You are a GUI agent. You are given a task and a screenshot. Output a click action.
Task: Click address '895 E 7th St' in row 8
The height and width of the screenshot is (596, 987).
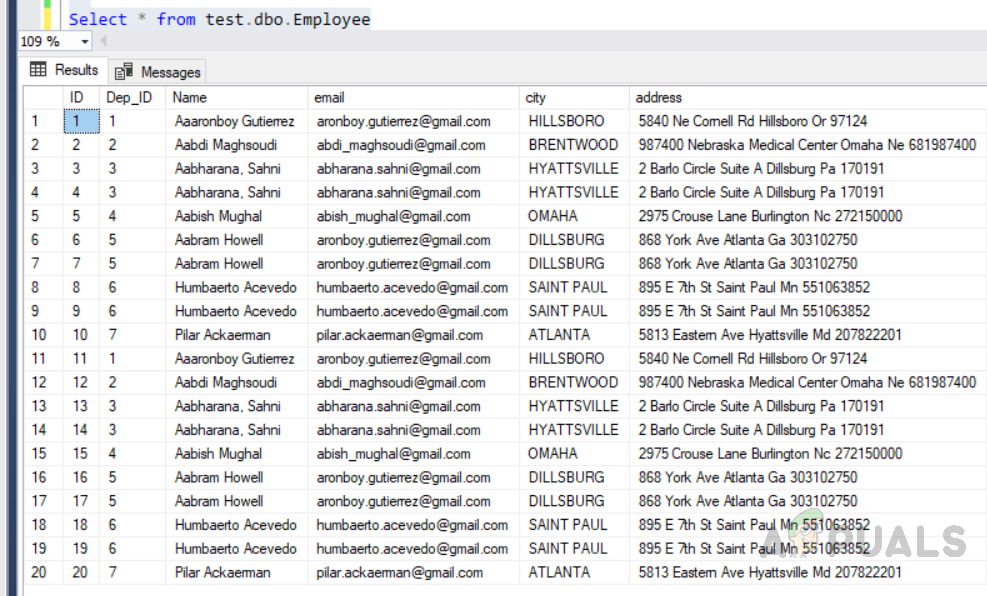pos(675,287)
